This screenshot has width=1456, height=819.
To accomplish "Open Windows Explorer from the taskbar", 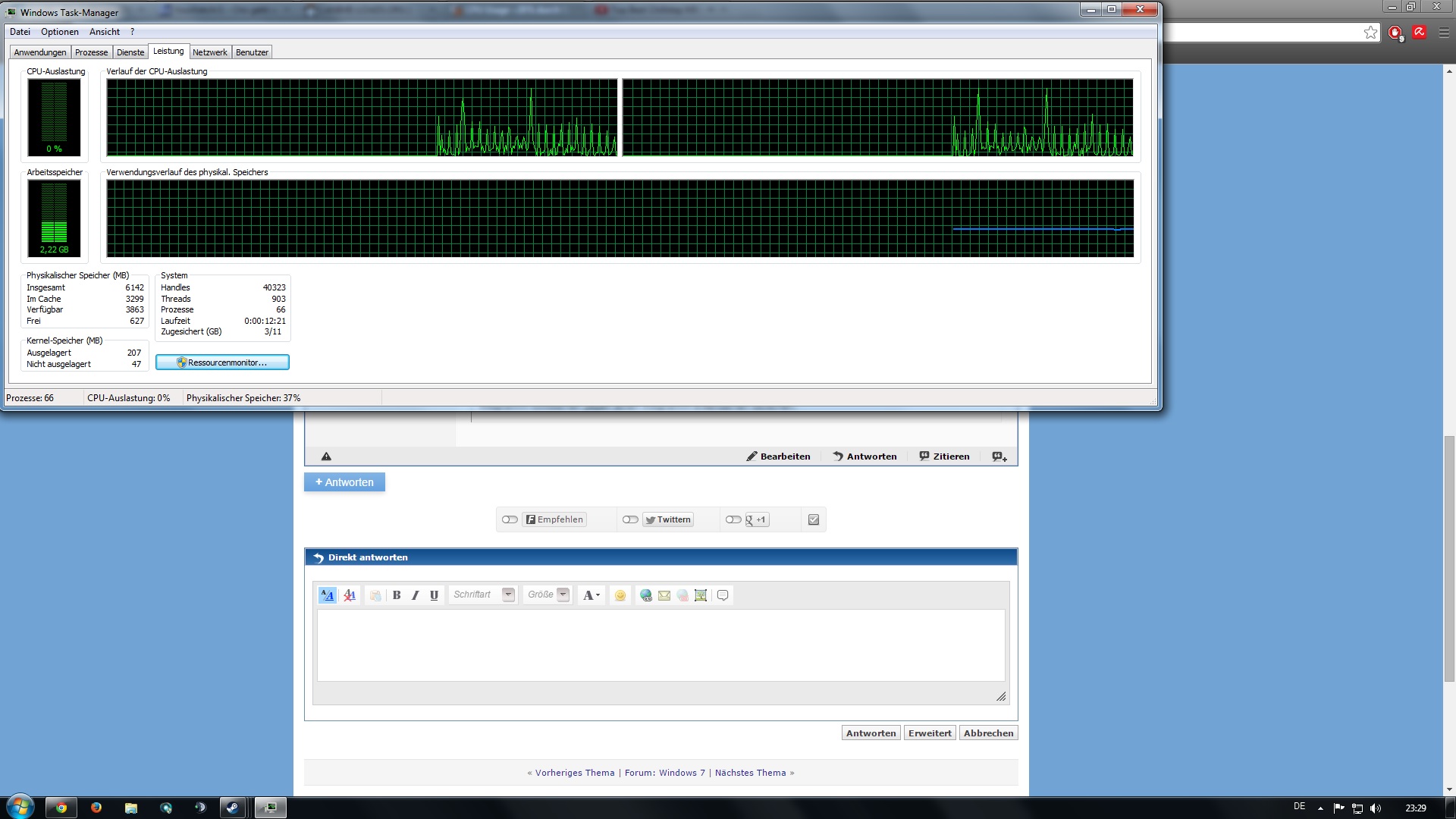I will point(131,808).
